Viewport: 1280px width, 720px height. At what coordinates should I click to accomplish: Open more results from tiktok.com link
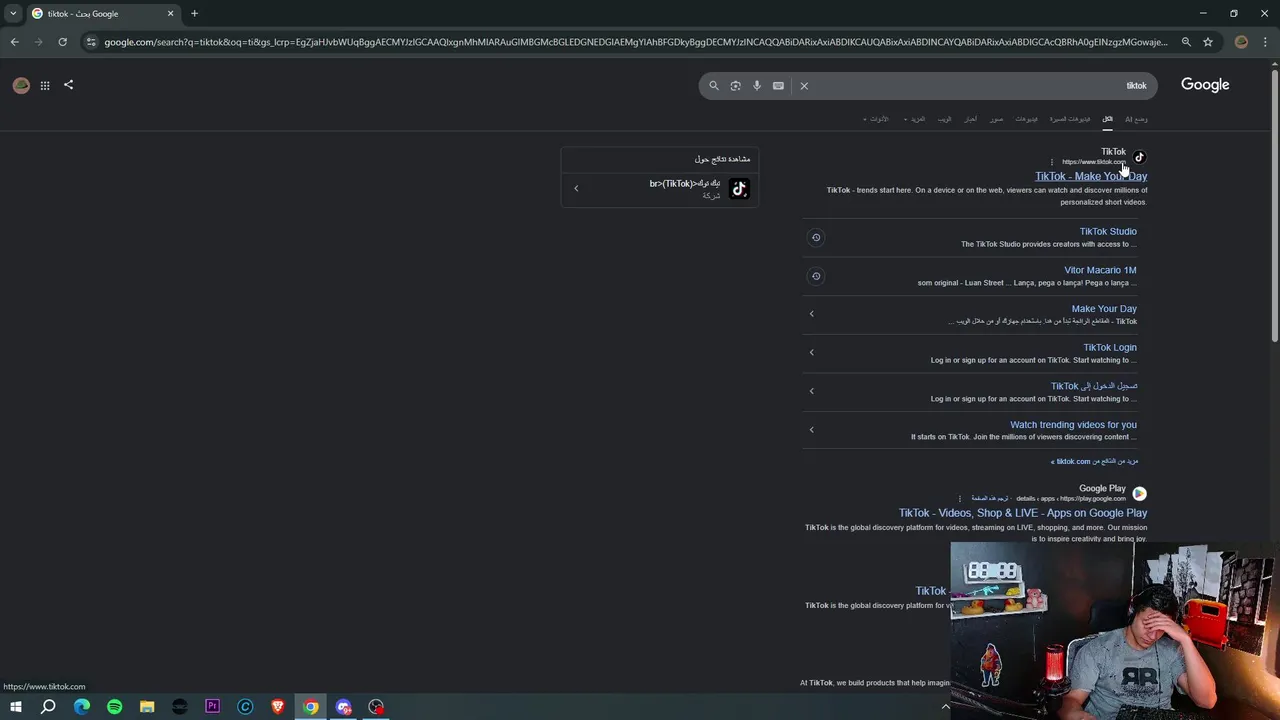point(1094,461)
